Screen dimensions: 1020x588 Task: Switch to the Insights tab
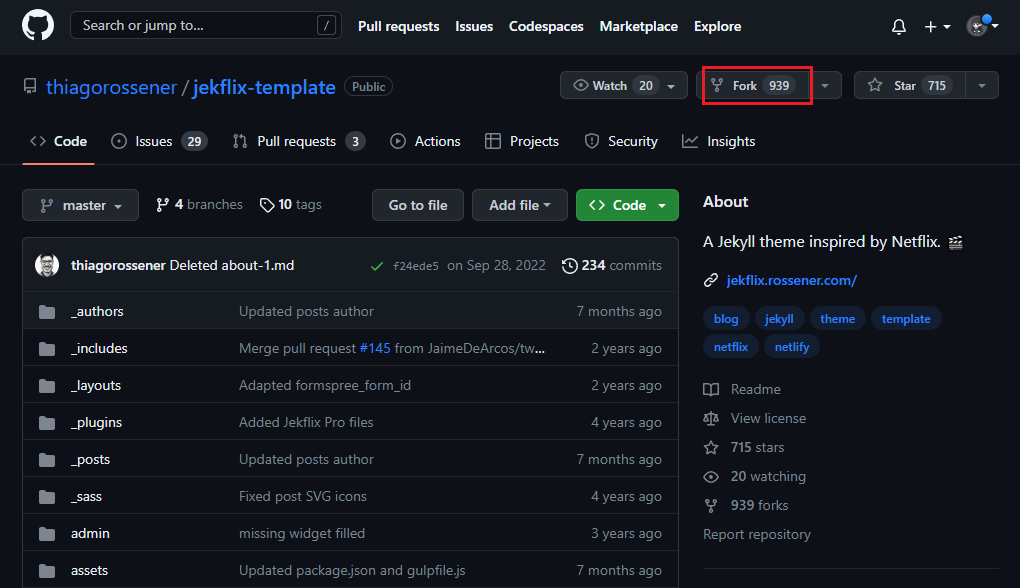click(x=719, y=141)
